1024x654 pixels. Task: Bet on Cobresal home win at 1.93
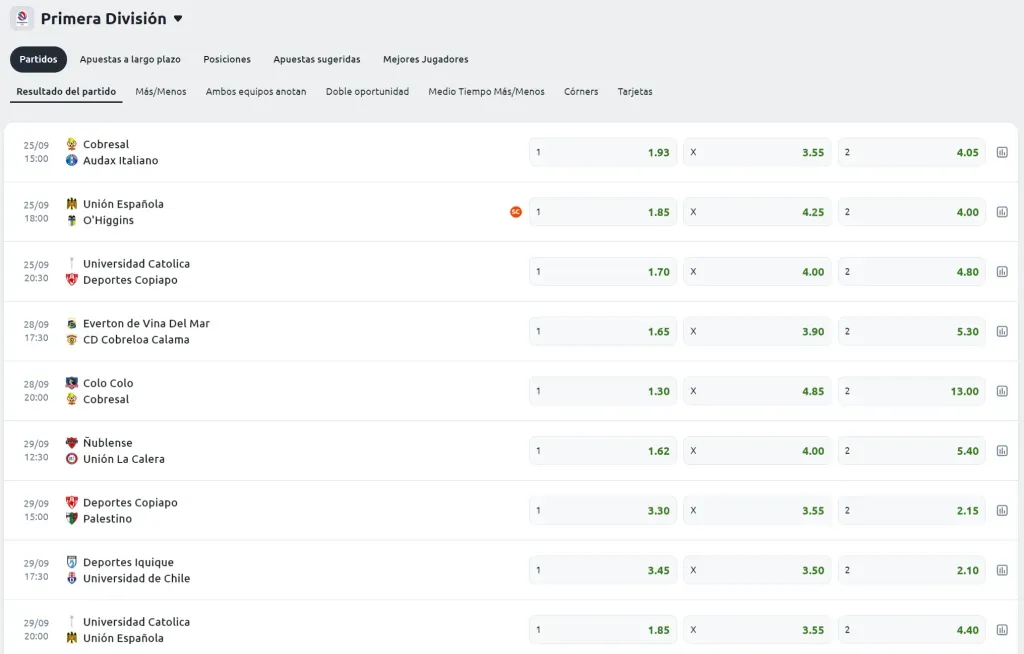(603, 152)
